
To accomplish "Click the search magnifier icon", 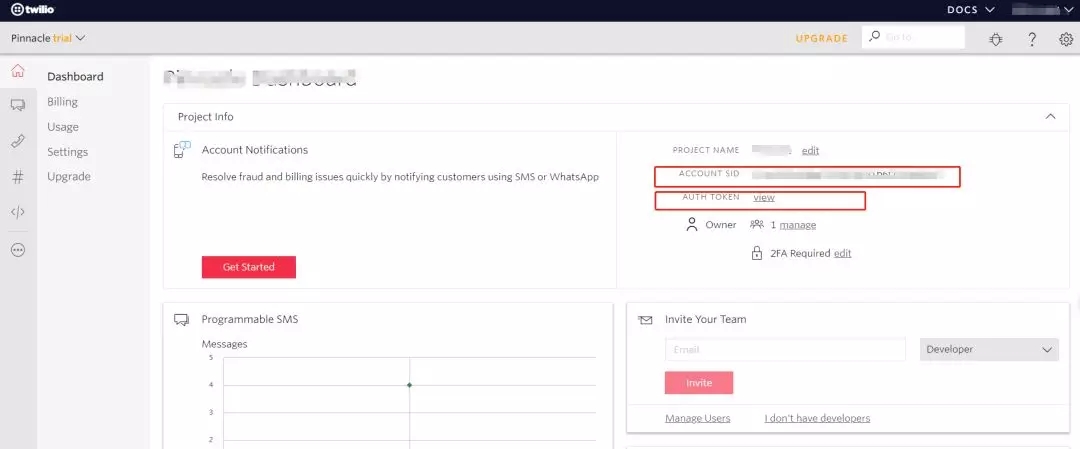I will tap(874, 36).
